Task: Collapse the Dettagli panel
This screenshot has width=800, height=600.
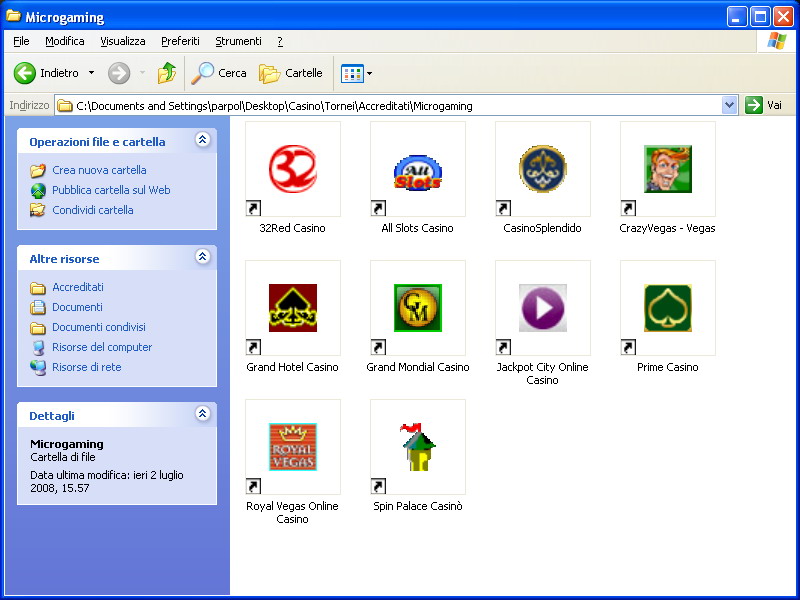Action: (x=203, y=413)
